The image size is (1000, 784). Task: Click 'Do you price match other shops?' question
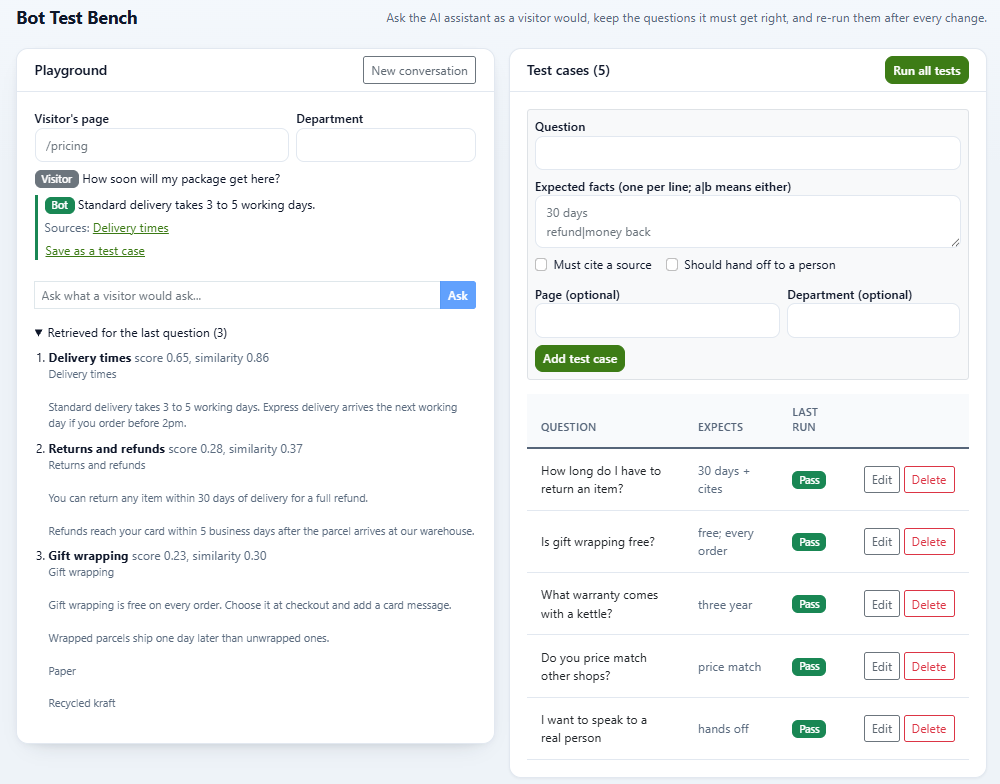[x=594, y=667]
